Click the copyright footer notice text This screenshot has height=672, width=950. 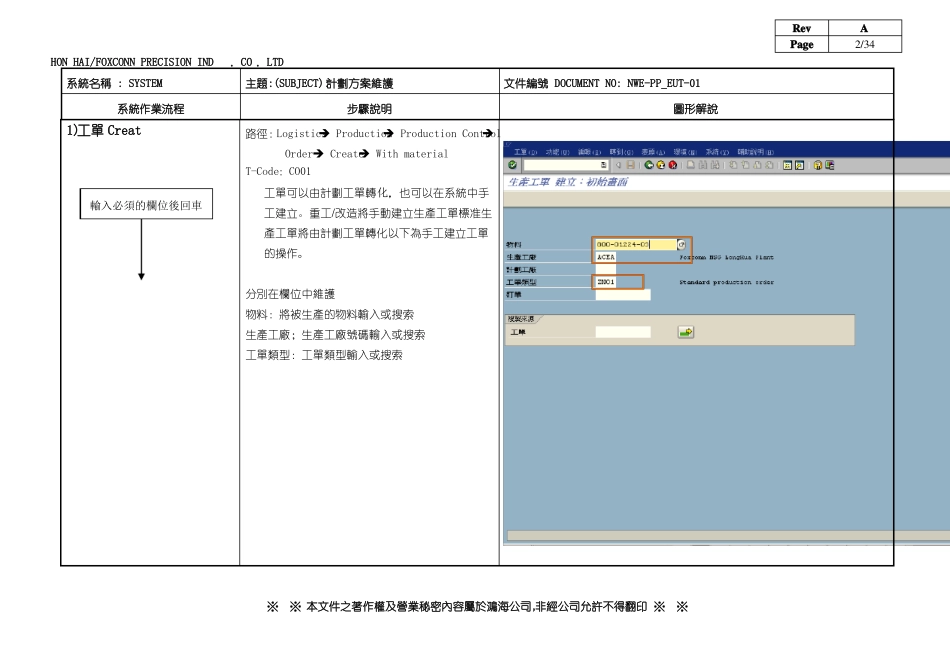[477, 607]
